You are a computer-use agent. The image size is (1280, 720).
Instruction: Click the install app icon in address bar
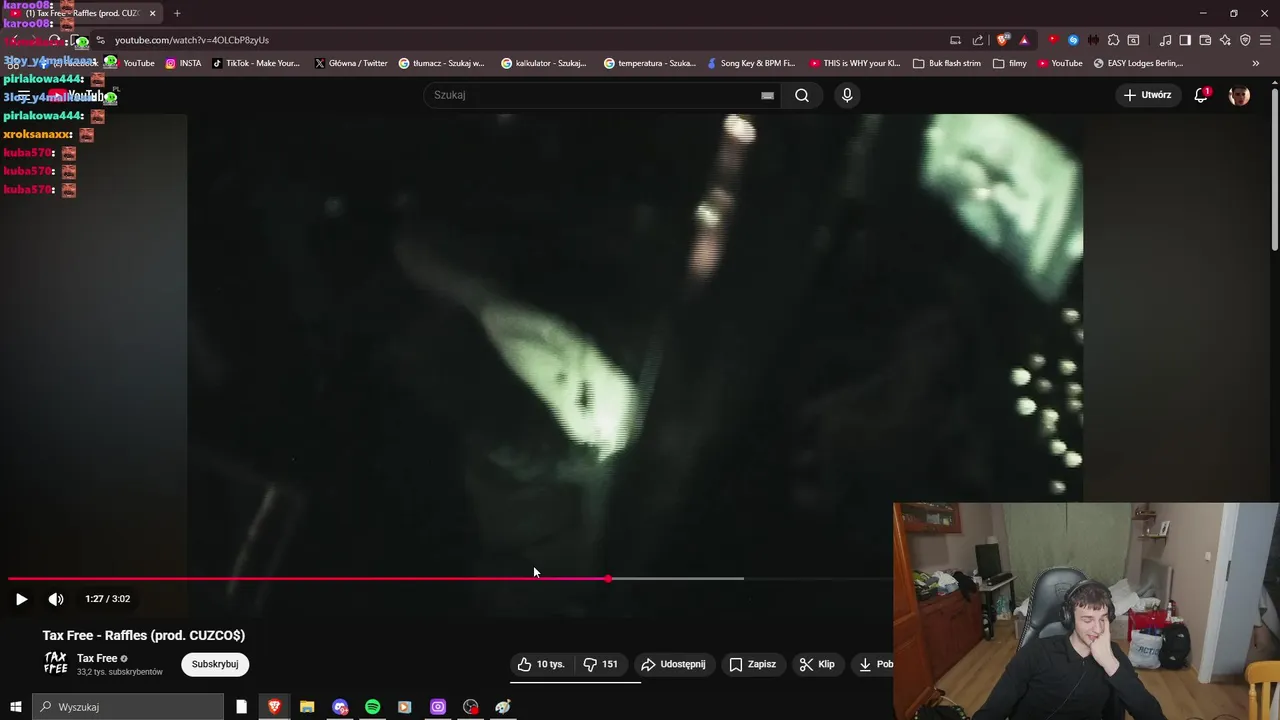click(x=955, y=40)
